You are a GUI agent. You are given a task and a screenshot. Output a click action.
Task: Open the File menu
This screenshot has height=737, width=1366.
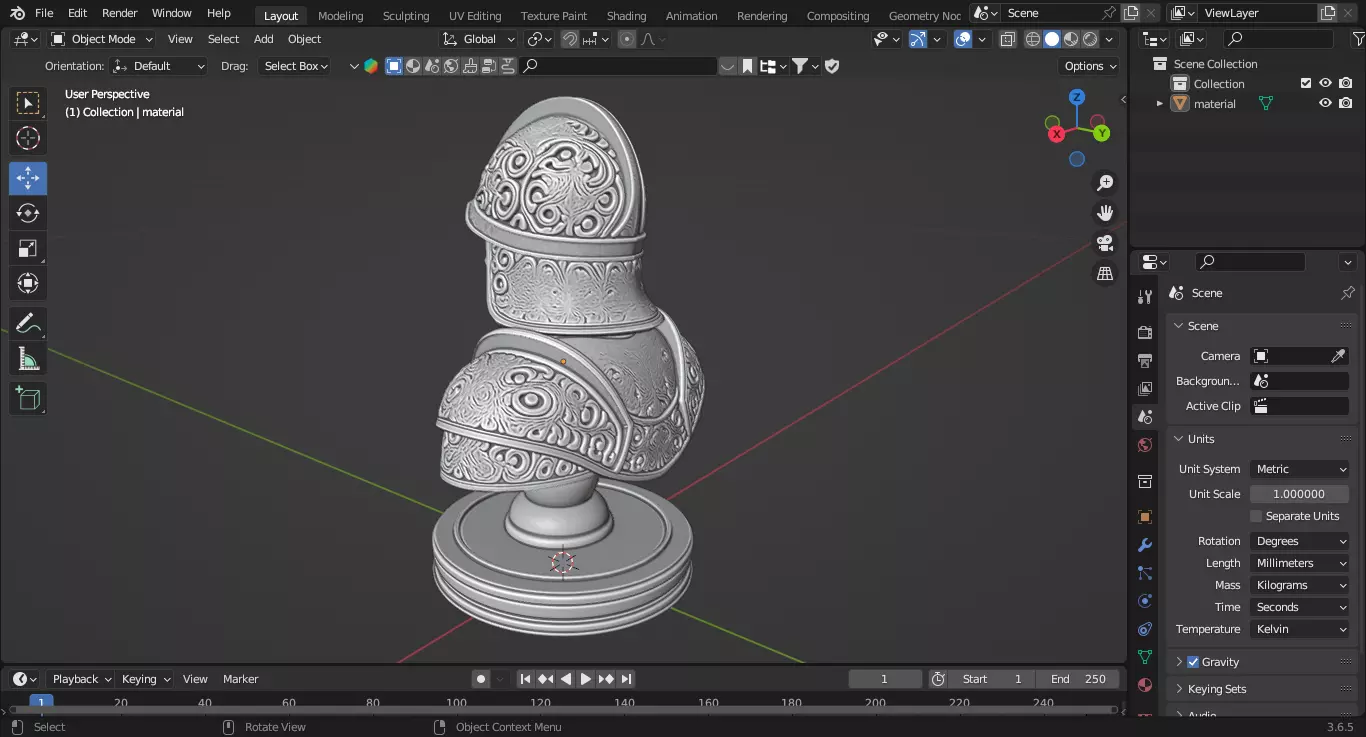coord(44,13)
